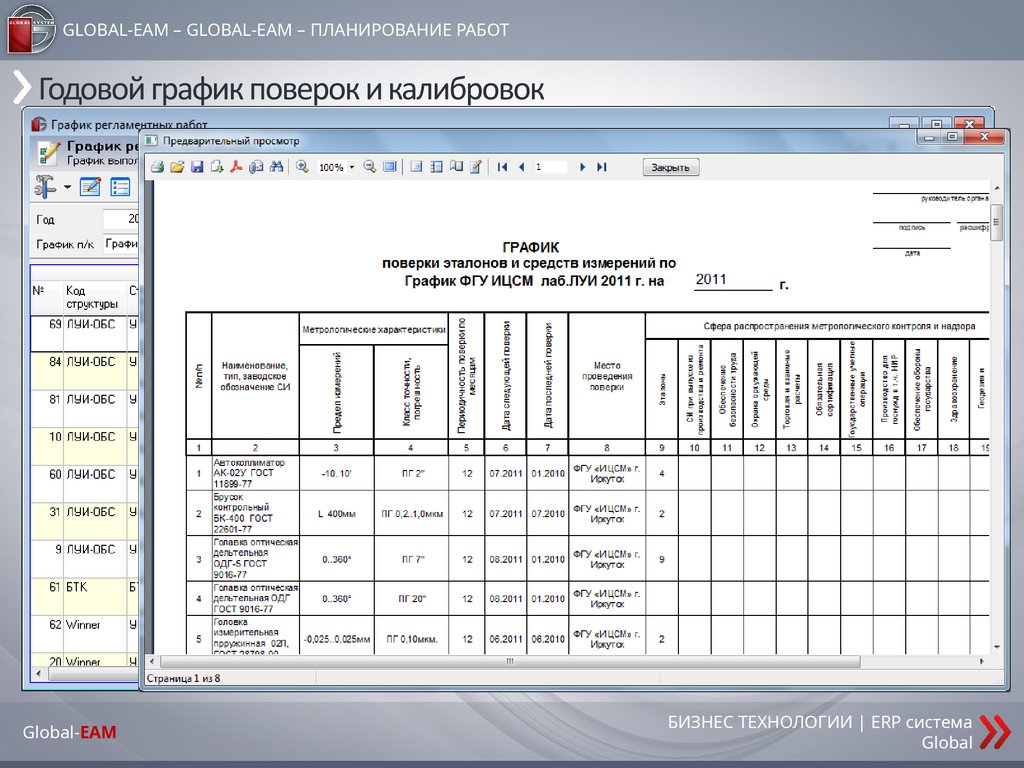Click the grid scroll-left arrow in background window
This screenshot has width=1024, height=768.
(39, 673)
